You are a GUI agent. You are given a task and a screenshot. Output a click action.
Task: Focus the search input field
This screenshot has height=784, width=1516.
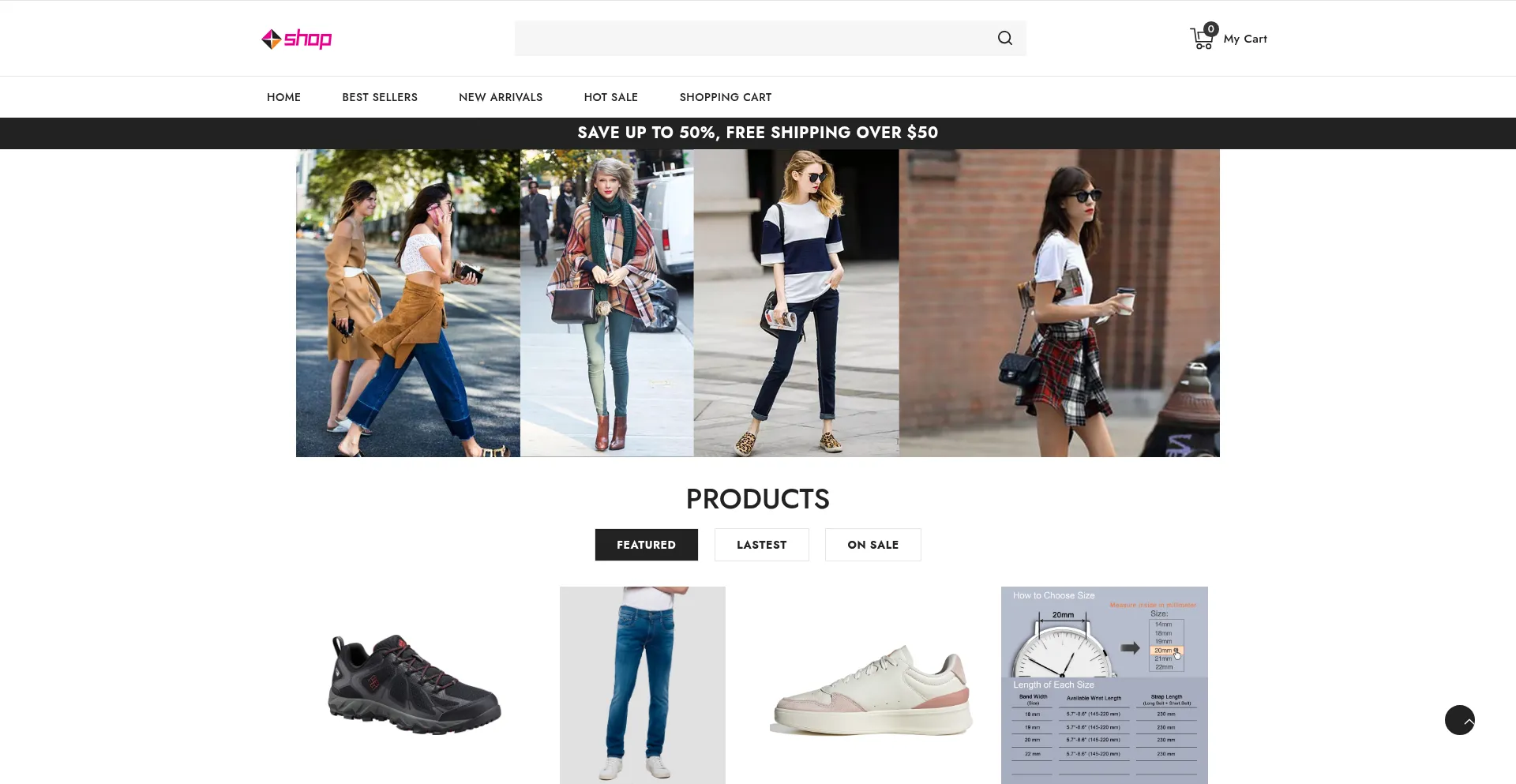750,38
